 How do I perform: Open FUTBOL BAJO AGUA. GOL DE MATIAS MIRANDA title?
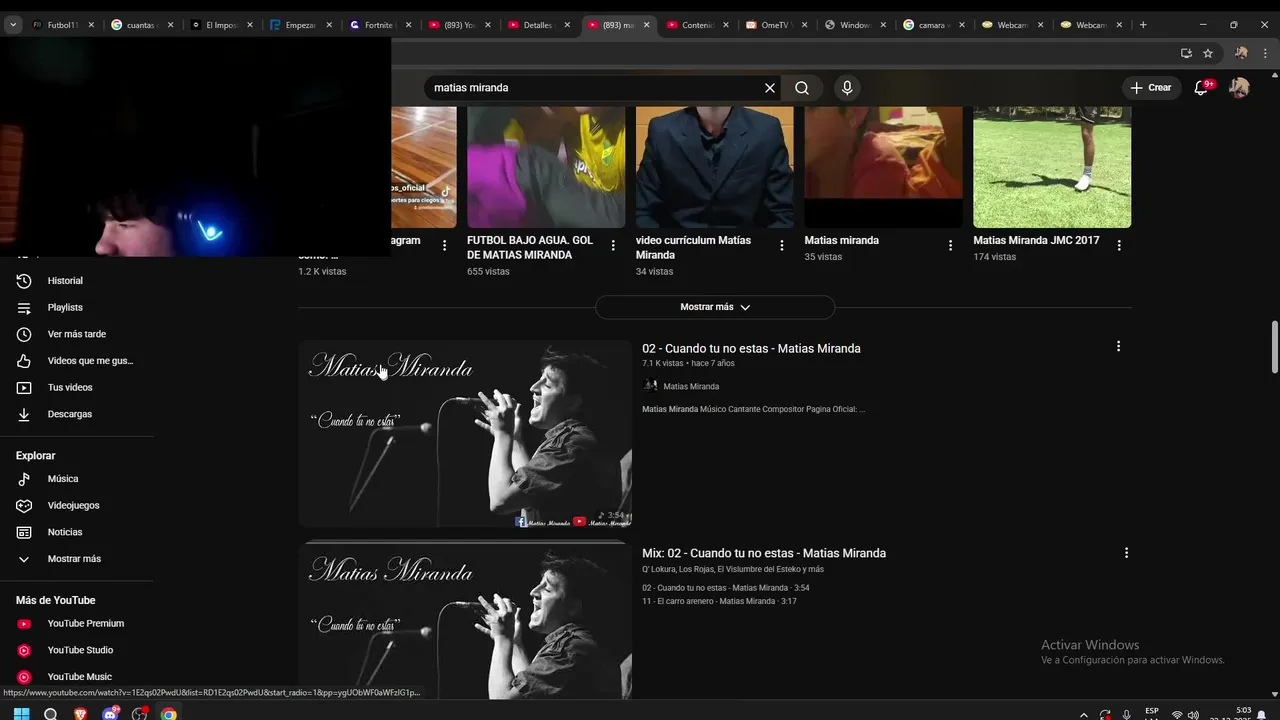(530, 248)
